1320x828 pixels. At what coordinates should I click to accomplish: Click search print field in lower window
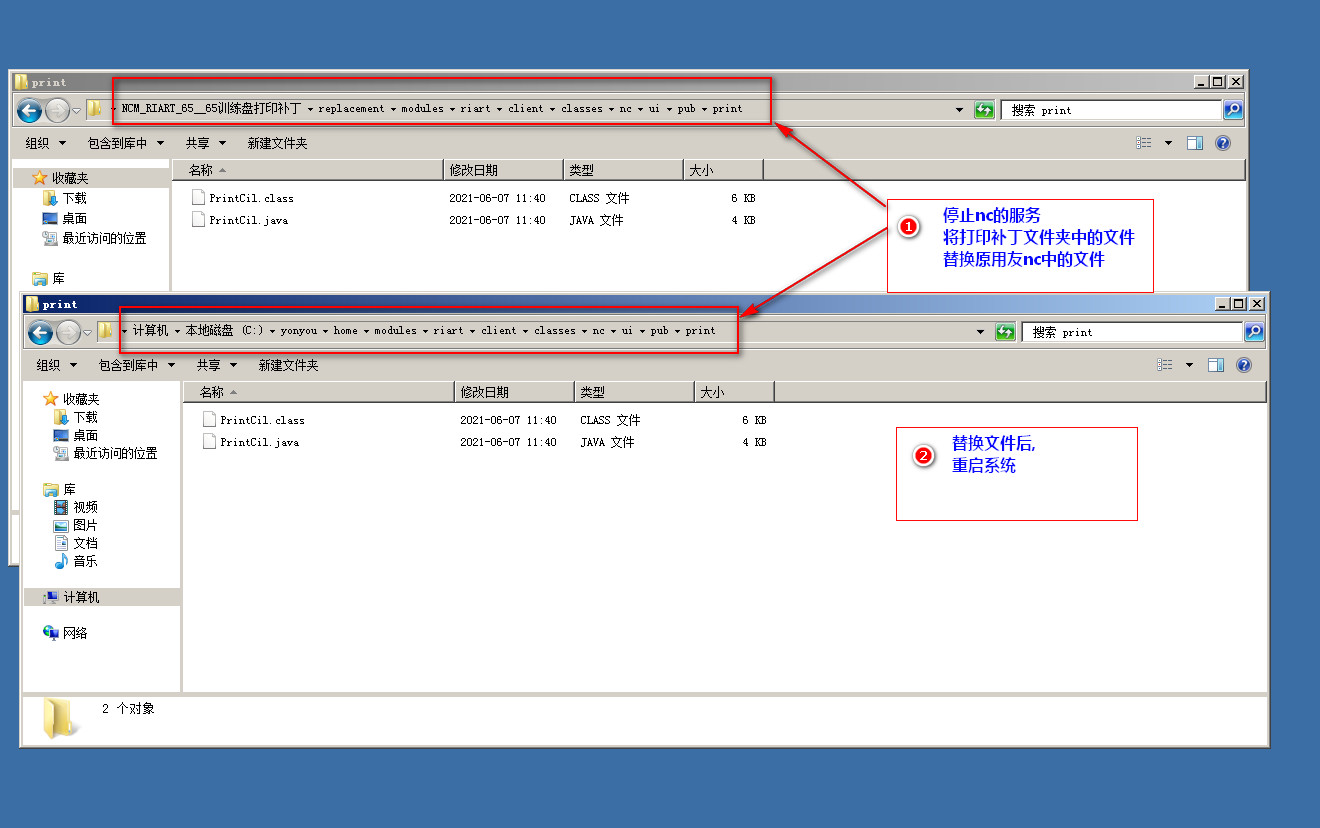[1130, 332]
